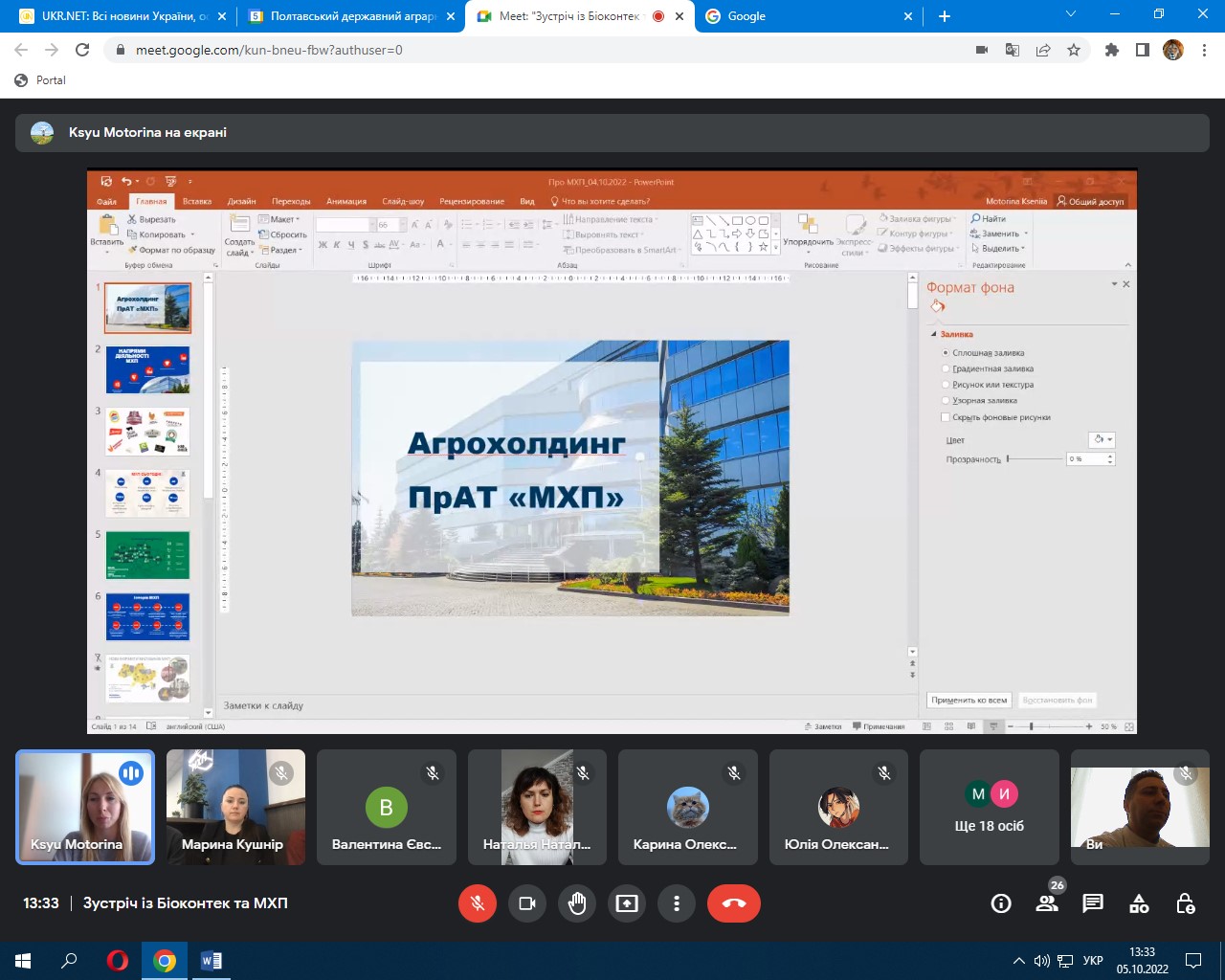
Task: Open the host controls lock icon
Action: 1185,903
